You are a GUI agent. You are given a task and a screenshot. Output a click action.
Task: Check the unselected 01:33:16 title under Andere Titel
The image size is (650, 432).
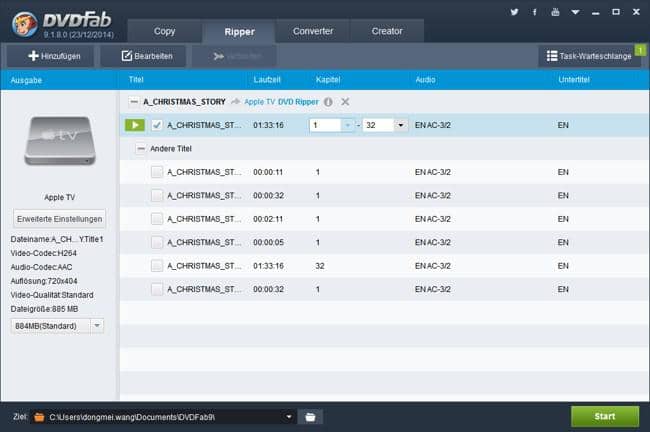click(157, 266)
